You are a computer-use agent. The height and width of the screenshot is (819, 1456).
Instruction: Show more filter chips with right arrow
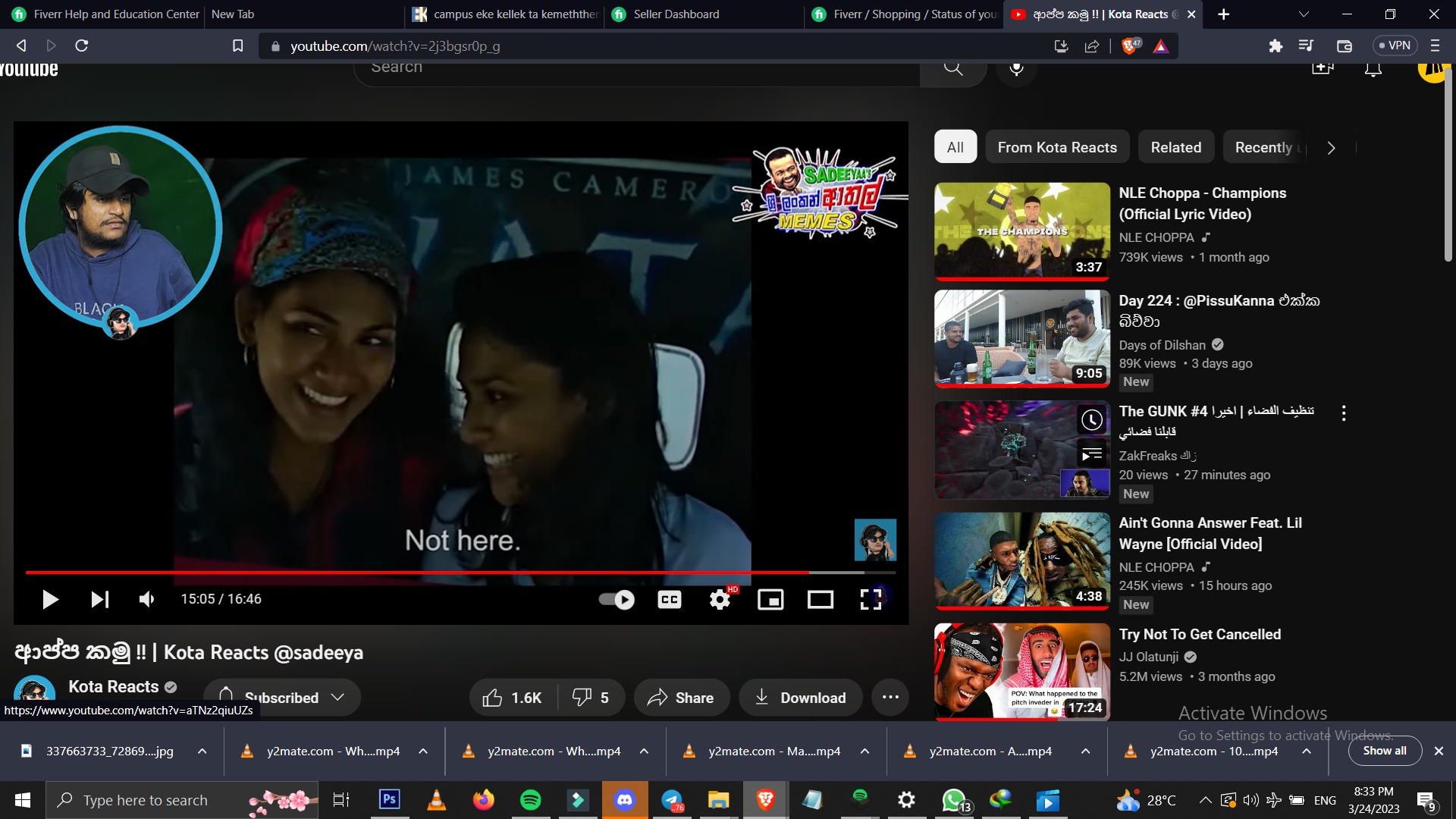(1331, 148)
